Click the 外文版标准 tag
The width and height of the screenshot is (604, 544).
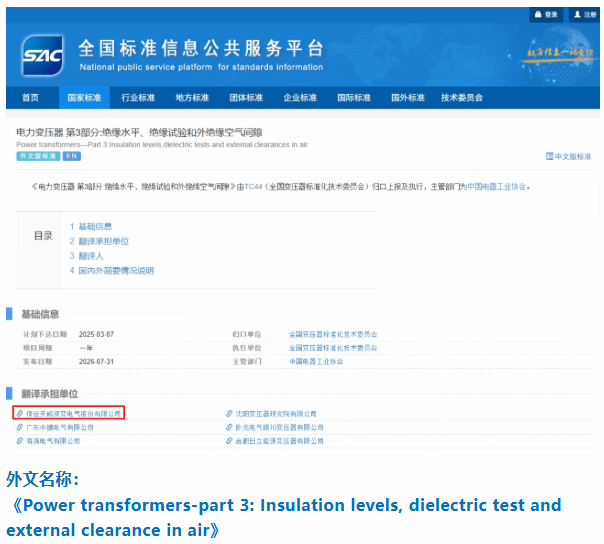point(38,156)
